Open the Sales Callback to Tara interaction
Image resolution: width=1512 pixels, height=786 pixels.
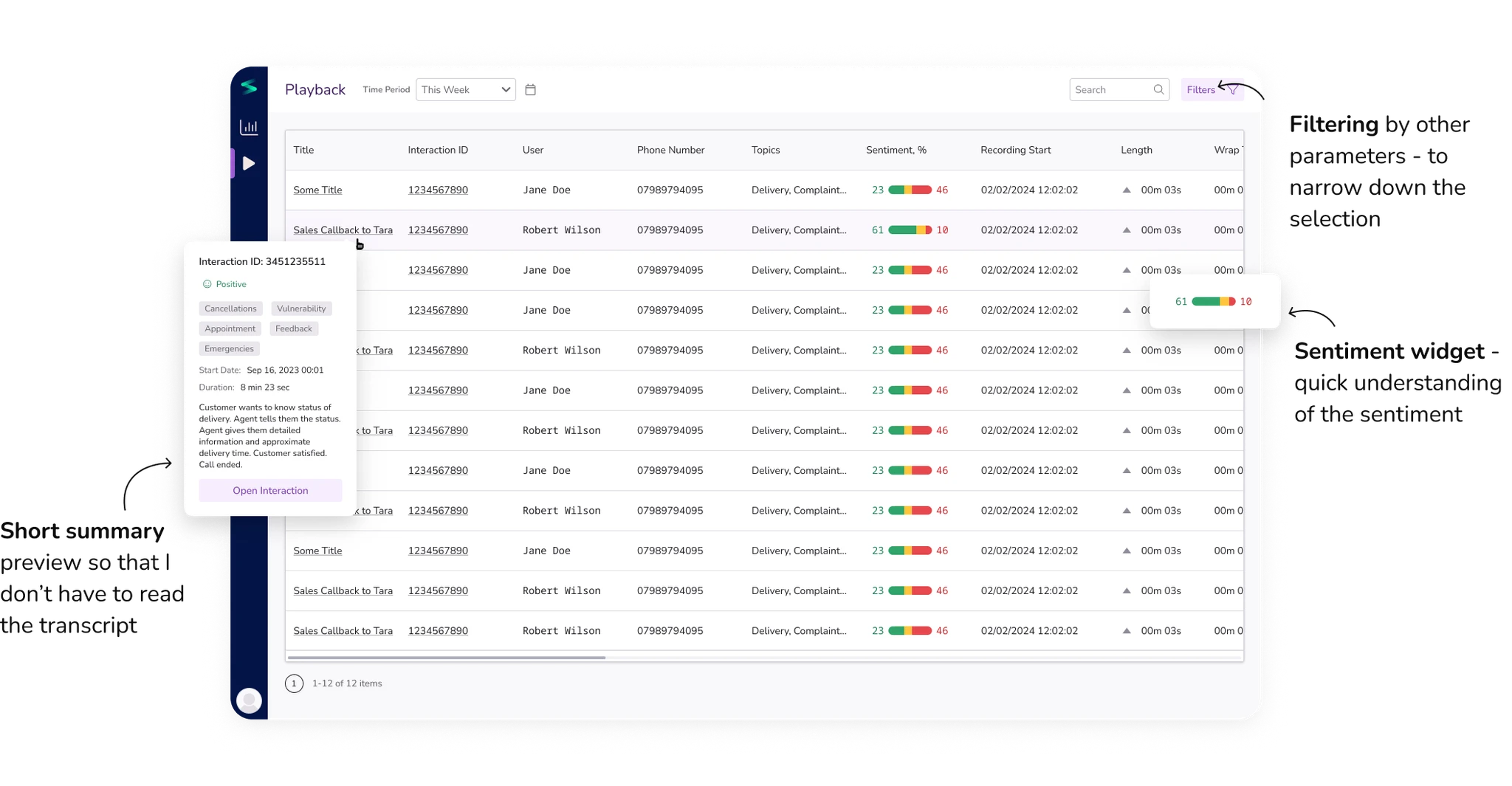pos(343,230)
